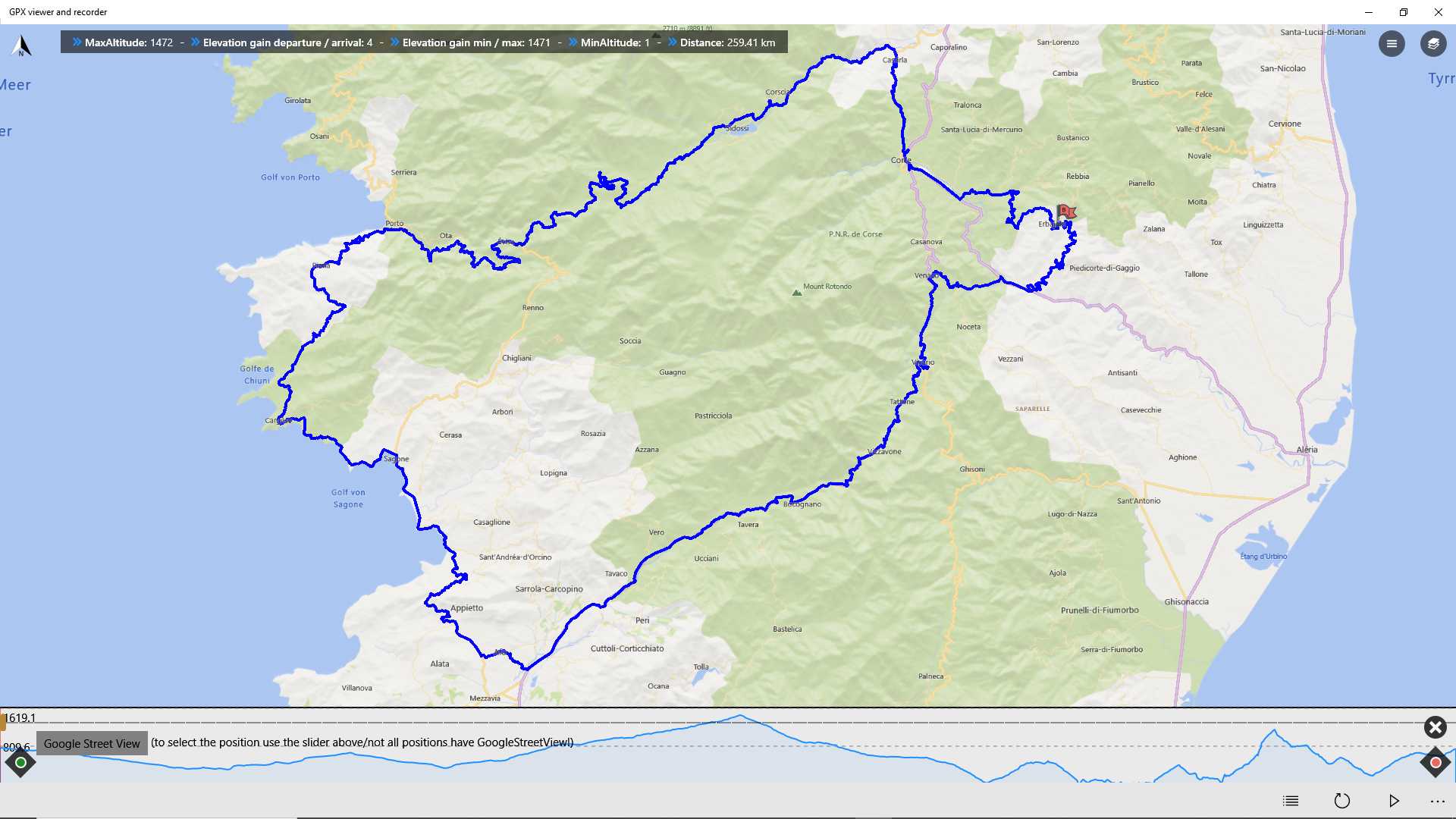The width and height of the screenshot is (1456, 819).
Task: Click chevron before Elevation gain min / max
Action: point(394,42)
